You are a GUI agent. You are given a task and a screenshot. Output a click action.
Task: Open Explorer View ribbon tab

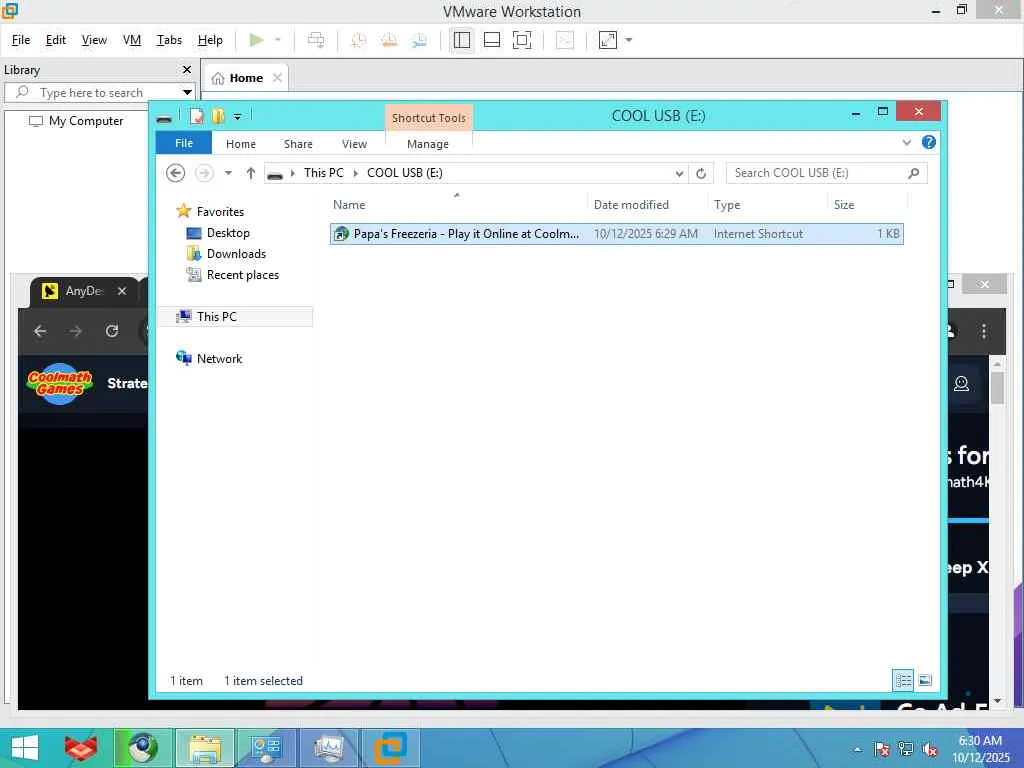(x=354, y=144)
